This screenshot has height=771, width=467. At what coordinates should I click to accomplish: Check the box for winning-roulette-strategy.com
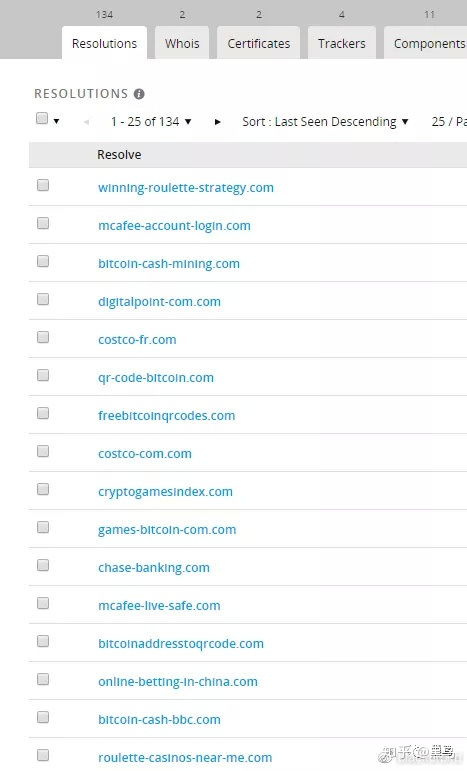[43, 185]
